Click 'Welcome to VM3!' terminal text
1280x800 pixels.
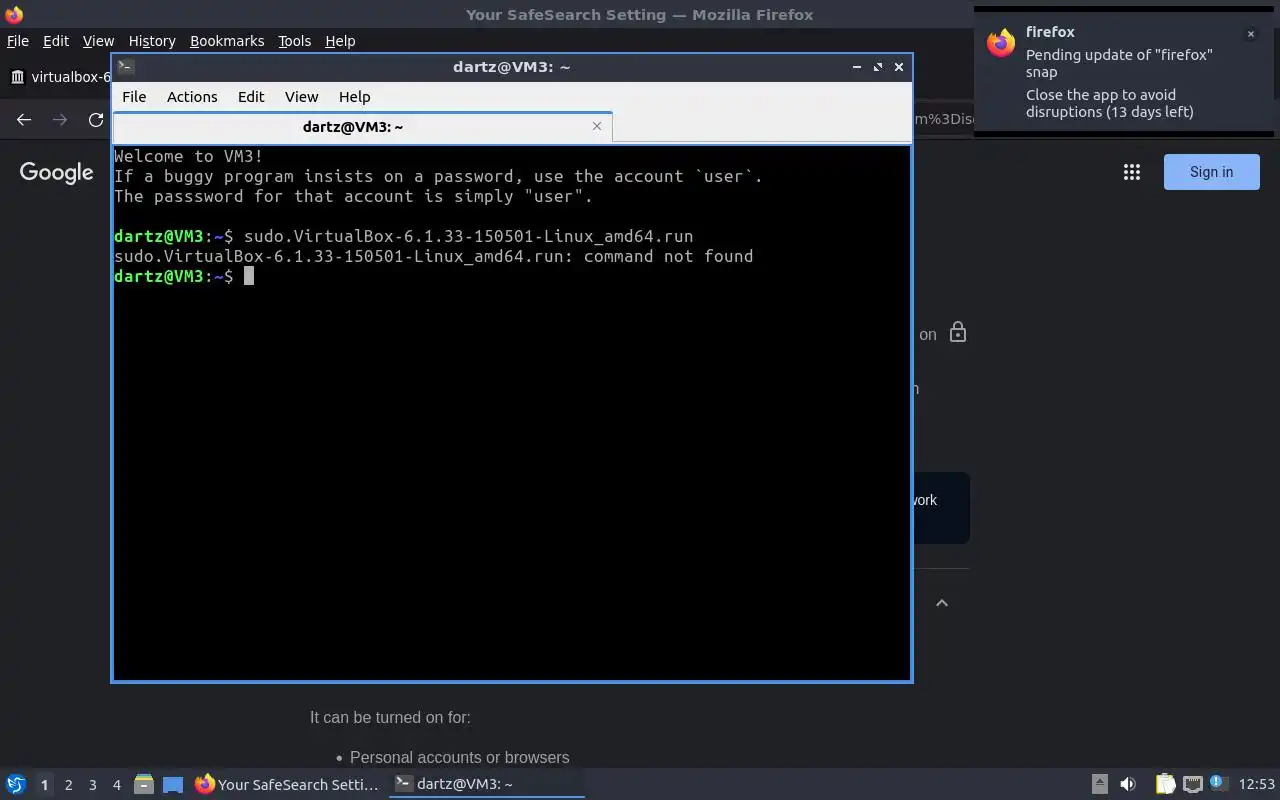[x=189, y=156]
